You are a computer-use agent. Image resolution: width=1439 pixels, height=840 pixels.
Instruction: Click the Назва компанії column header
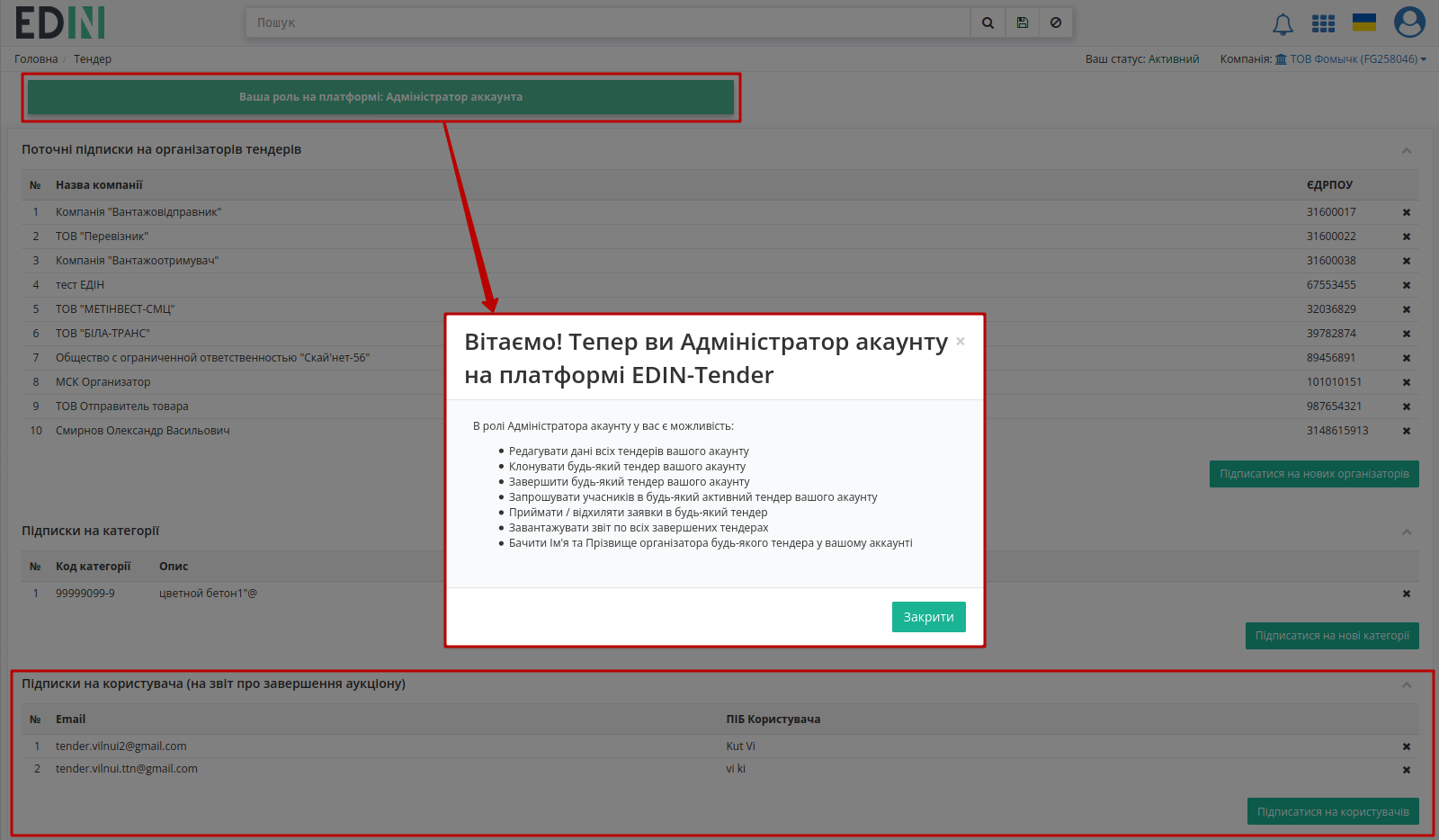click(x=99, y=185)
